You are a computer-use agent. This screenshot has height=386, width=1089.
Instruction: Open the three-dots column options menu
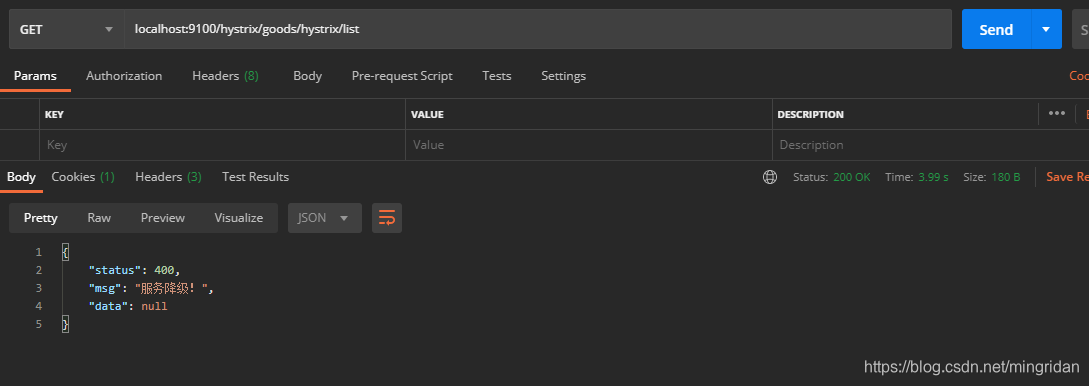(x=1057, y=113)
